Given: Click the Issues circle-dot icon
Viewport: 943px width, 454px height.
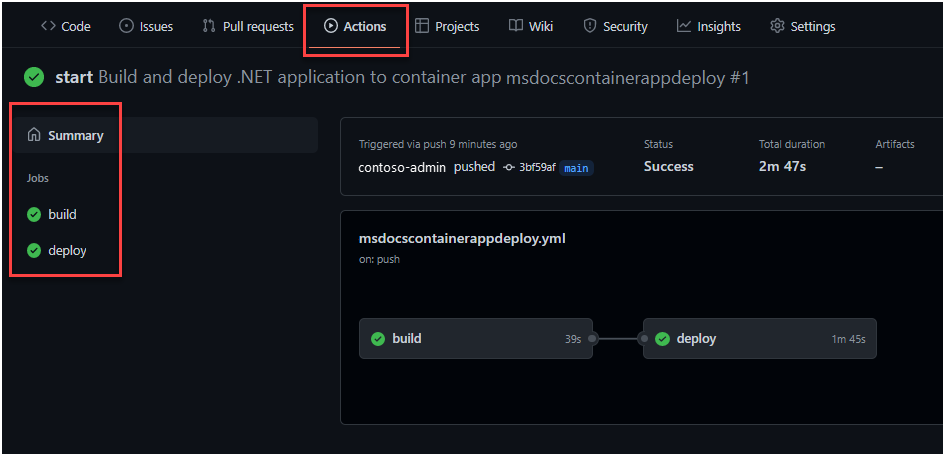Looking at the screenshot, I should pyautogui.click(x=126, y=26).
